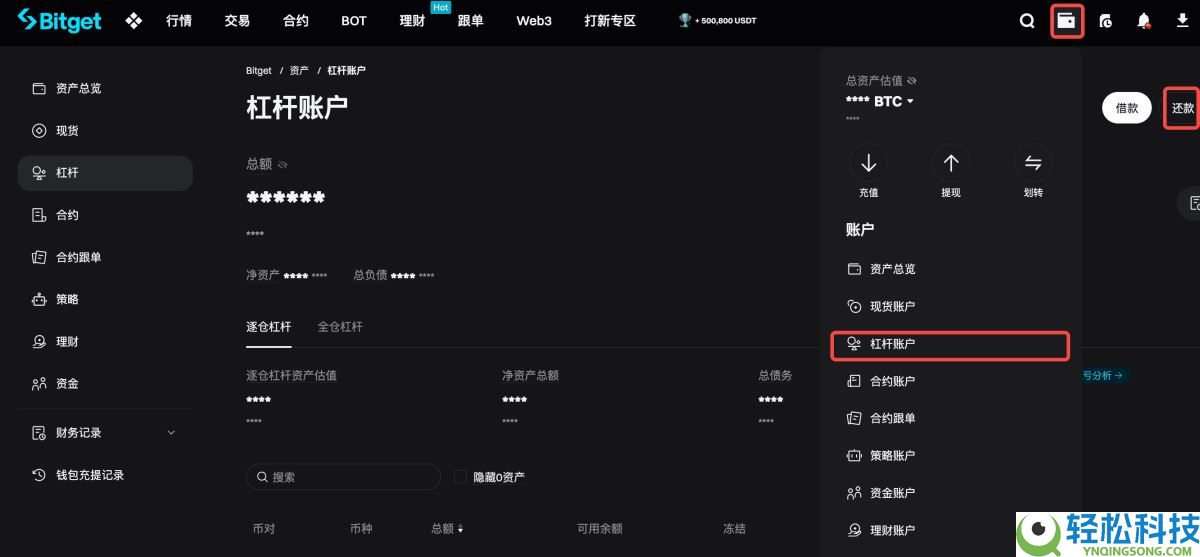Image resolution: width=1200 pixels, height=557 pixels.
Task: Click the 划转 transfer icon
Action: tap(1033, 163)
